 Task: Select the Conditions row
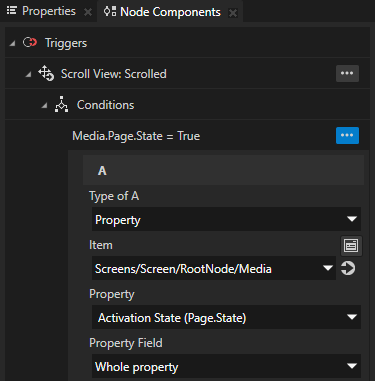[x=187, y=105]
